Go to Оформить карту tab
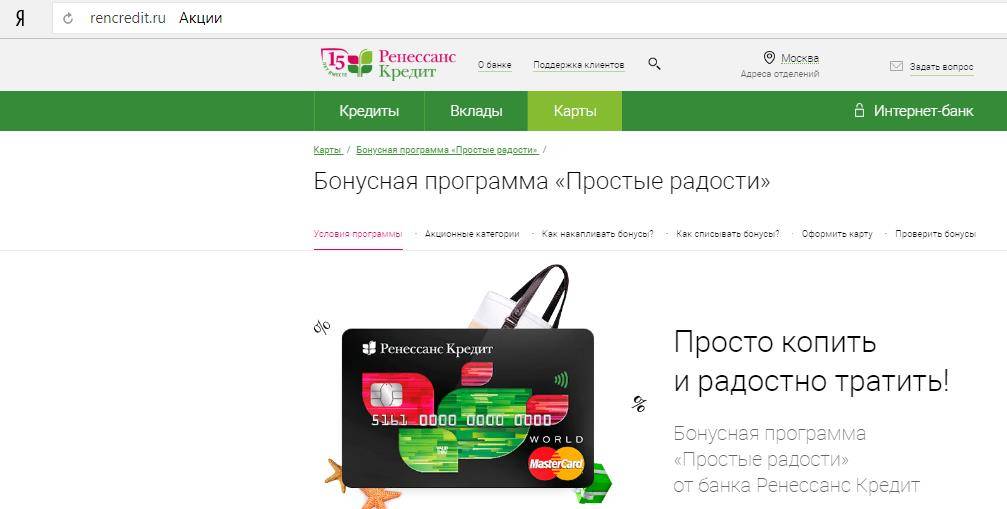Viewport: 1007px width, 509px height. [837, 234]
